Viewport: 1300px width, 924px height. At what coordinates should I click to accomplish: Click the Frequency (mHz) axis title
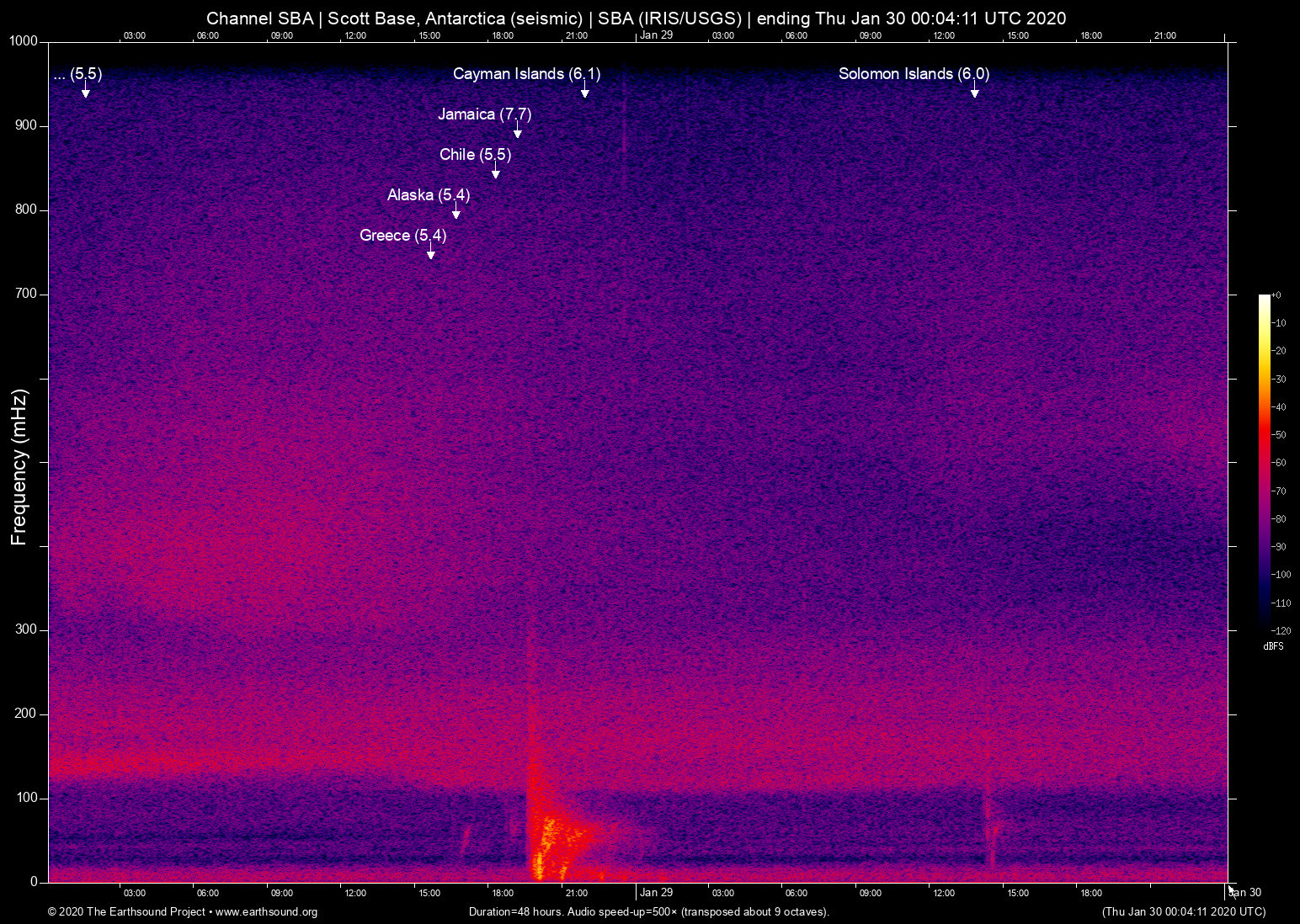pyautogui.click(x=19, y=467)
